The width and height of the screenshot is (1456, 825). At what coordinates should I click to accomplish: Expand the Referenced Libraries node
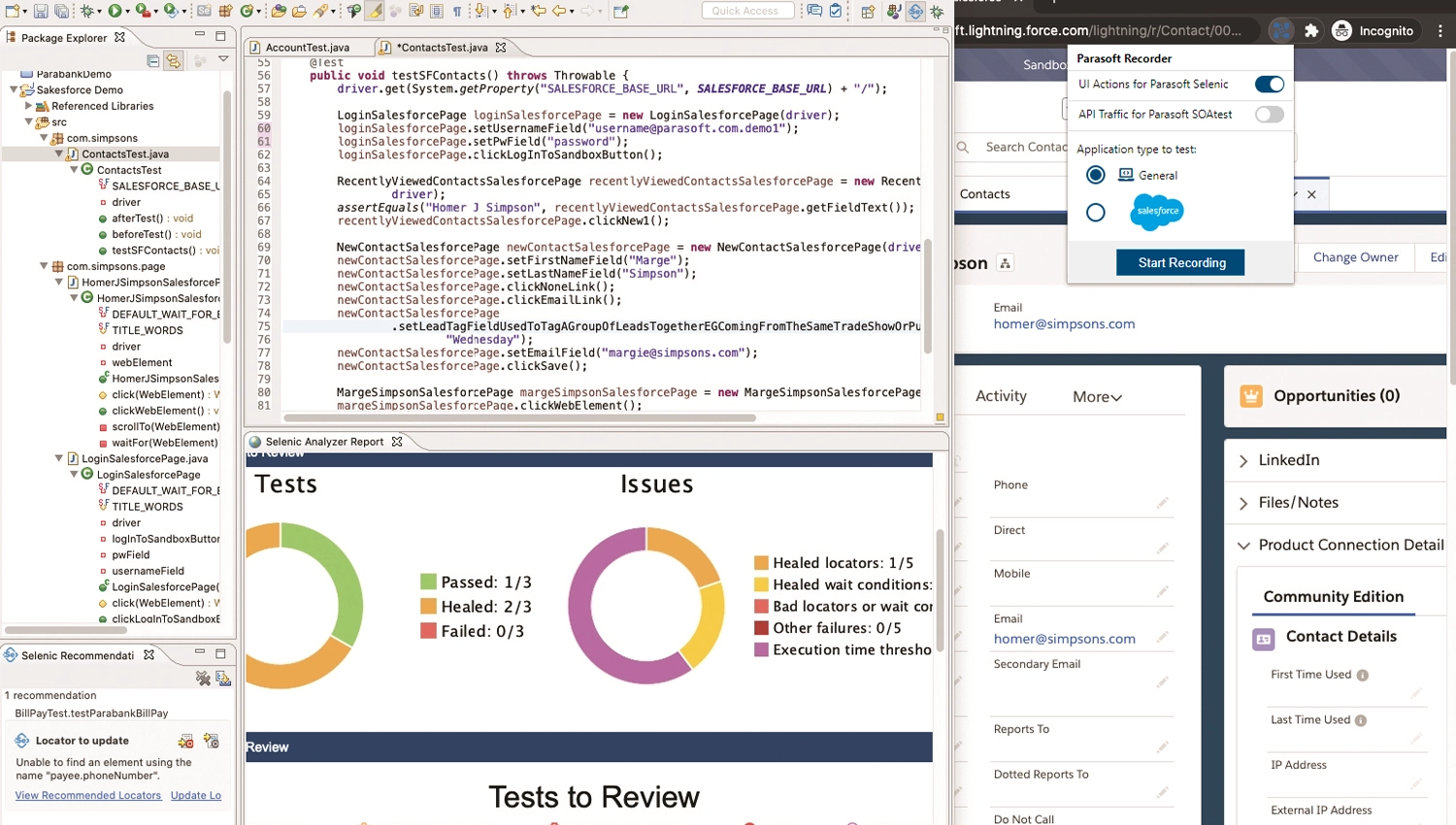pos(28,106)
